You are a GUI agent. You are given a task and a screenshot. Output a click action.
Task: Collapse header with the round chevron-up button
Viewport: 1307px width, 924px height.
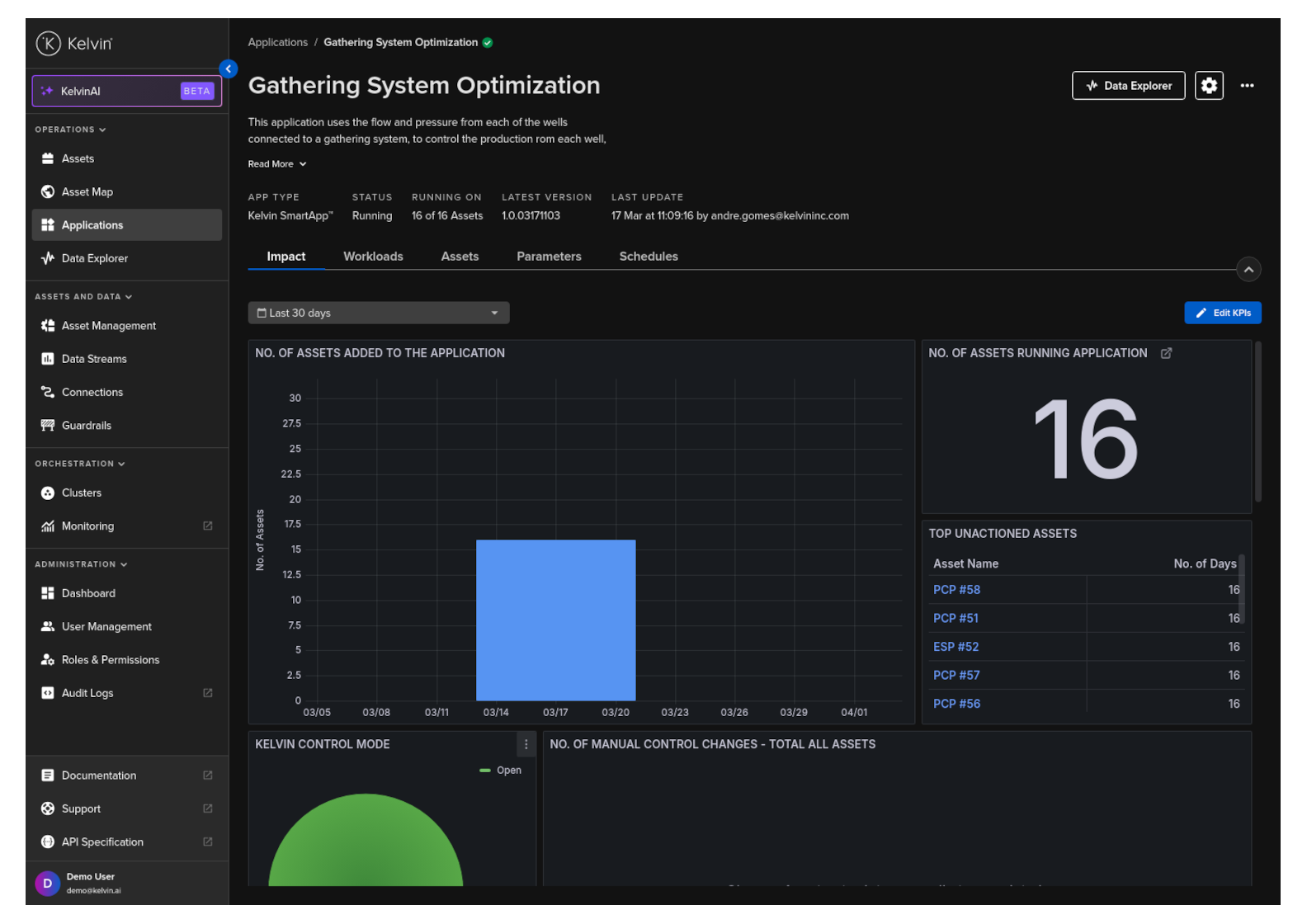click(1248, 270)
